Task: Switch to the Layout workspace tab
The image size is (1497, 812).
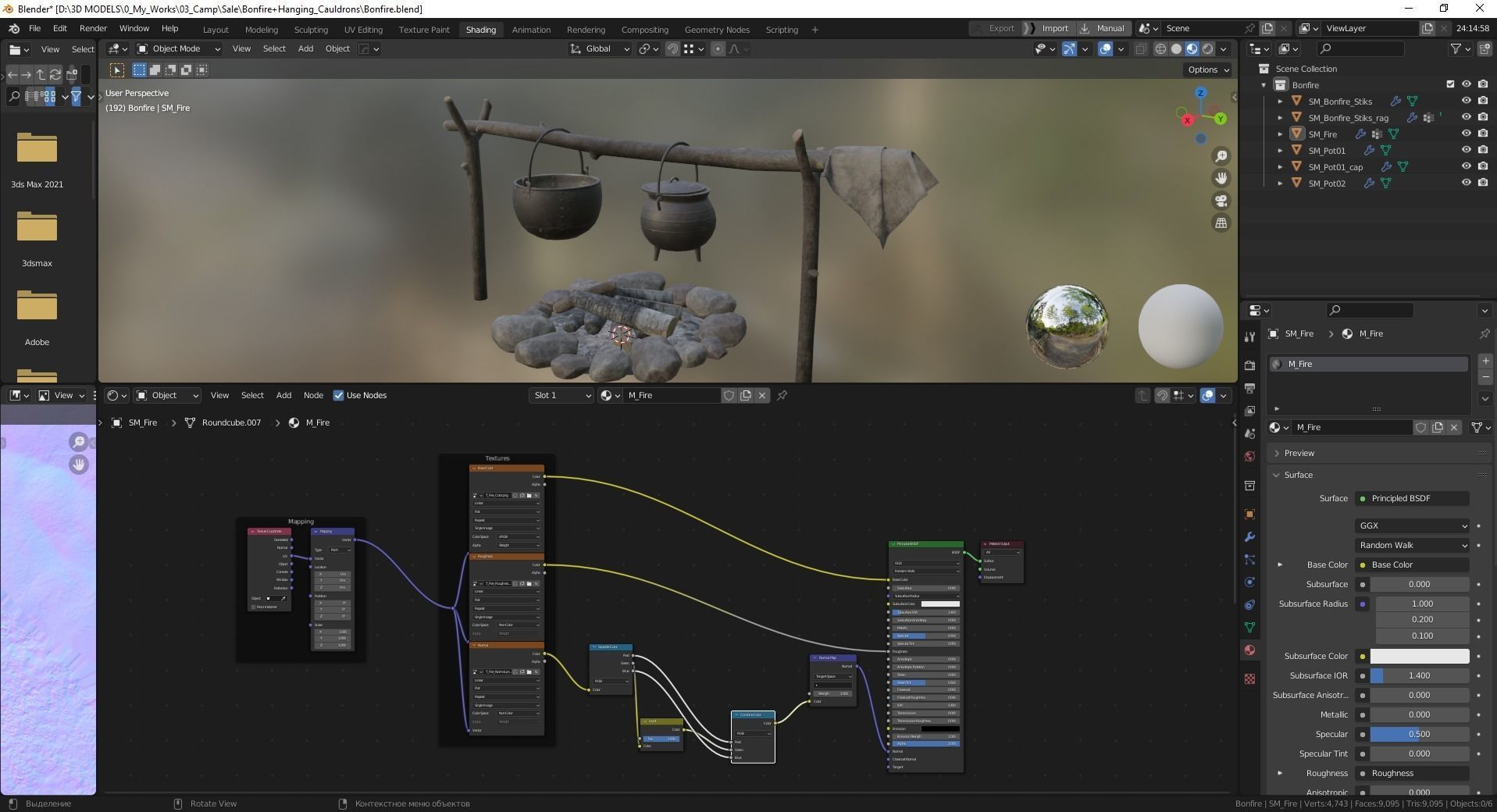Action: (x=216, y=30)
